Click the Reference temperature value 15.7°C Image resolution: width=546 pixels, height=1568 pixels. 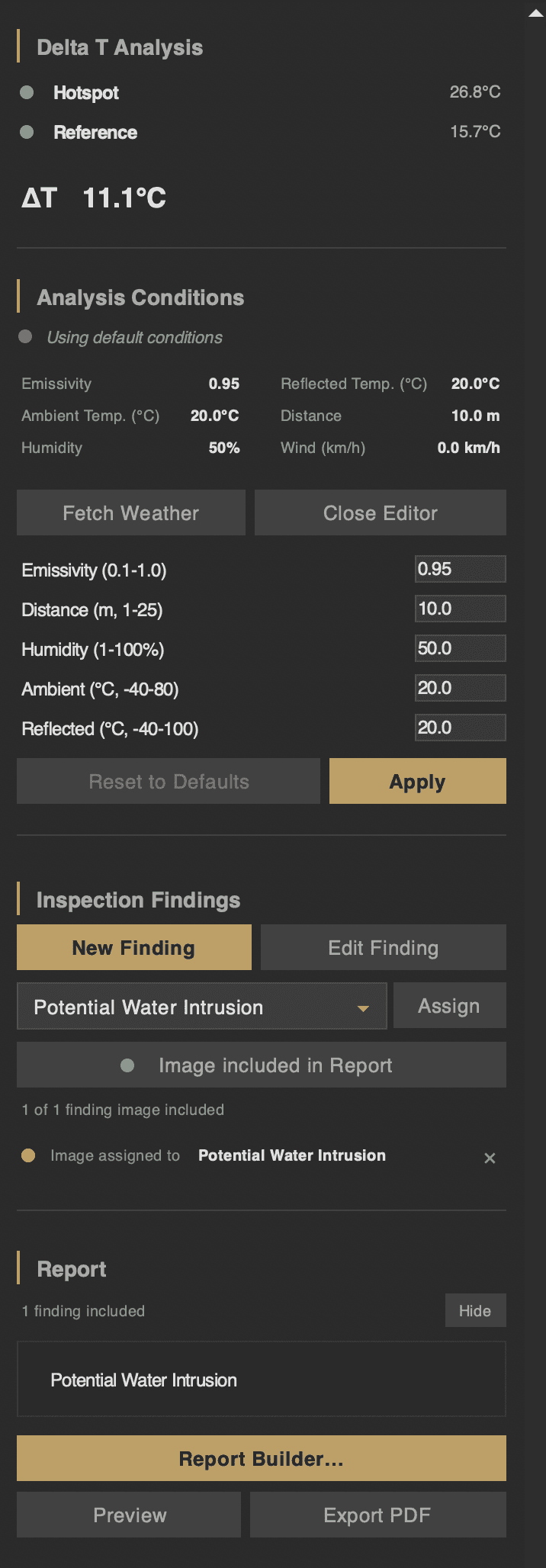[x=475, y=132]
